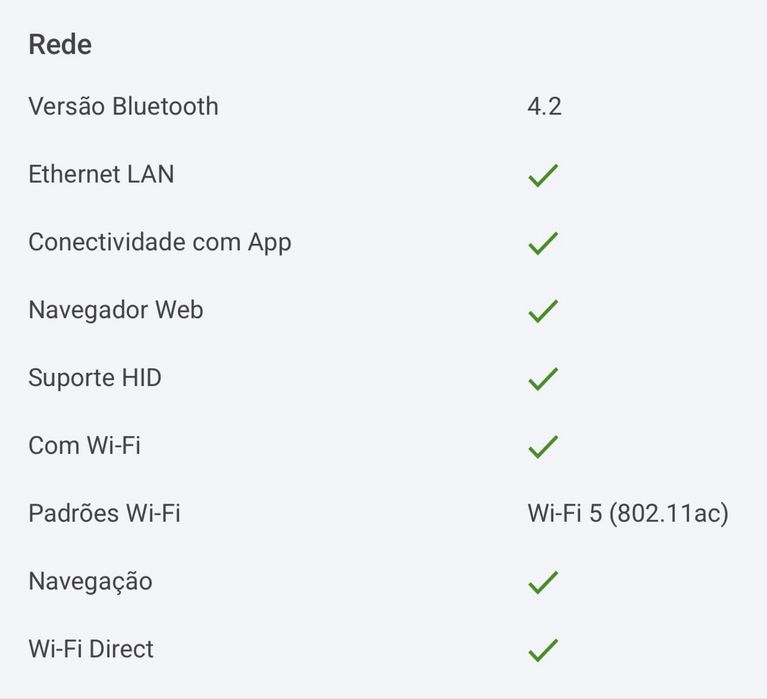Click the Com Wi-Fi checkmark icon
The image size is (767, 699).
[543, 447]
